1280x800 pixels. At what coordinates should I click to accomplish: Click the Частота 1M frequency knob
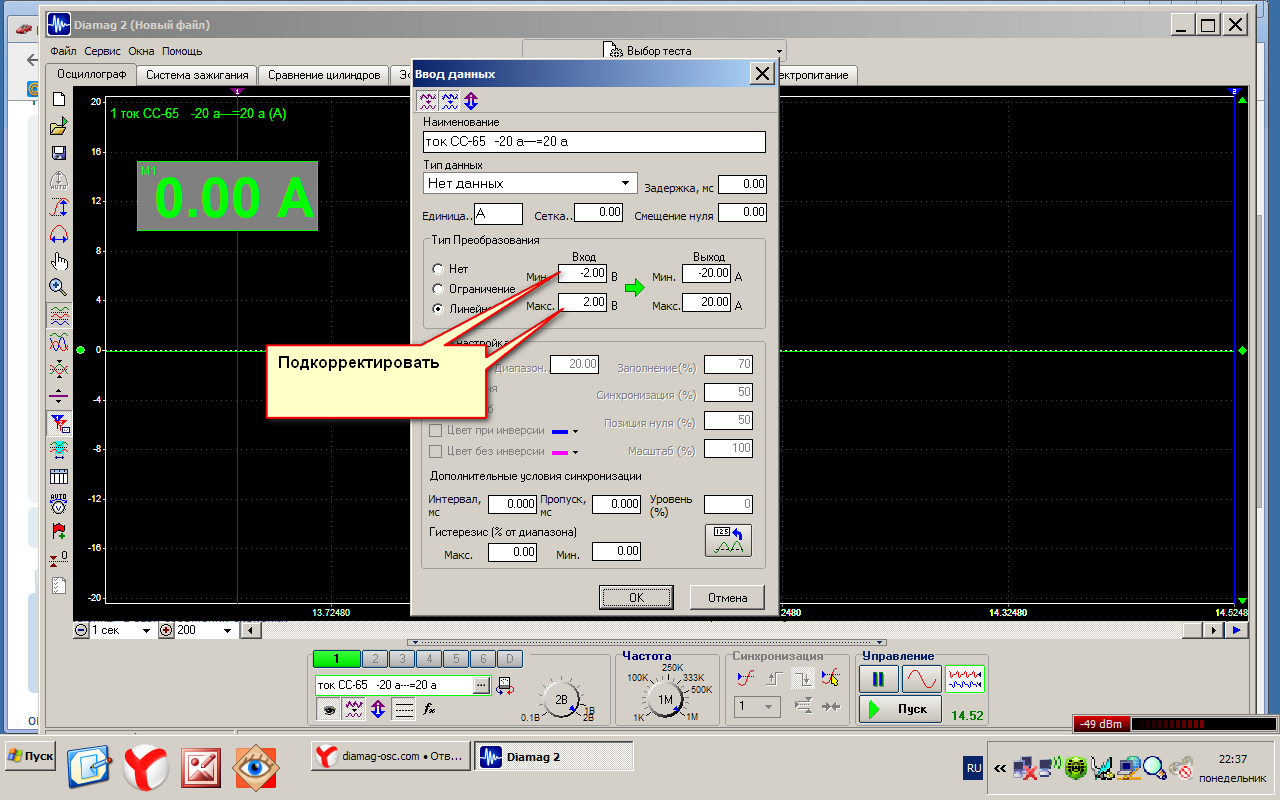pyautogui.click(x=665, y=700)
